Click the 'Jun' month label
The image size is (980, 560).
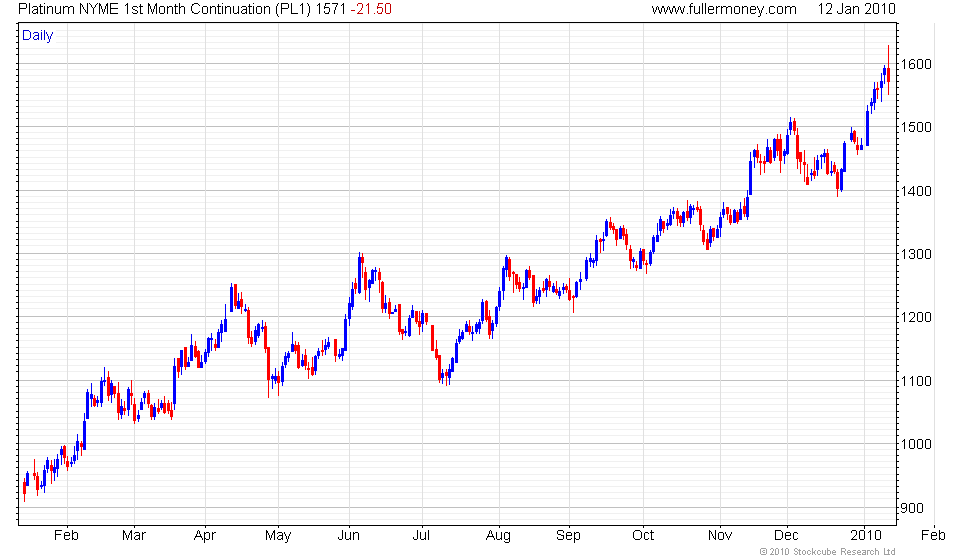click(349, 536)
